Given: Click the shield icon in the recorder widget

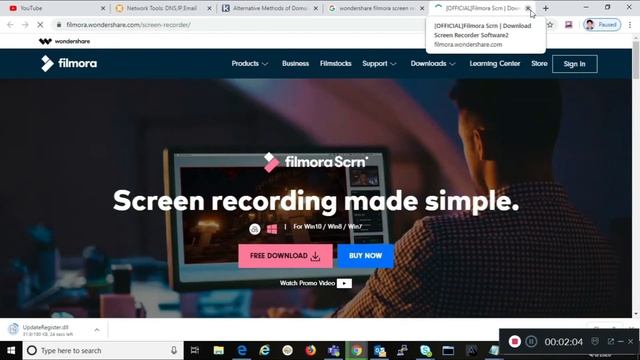Looking at the screenshot, I should pos(595,341).
